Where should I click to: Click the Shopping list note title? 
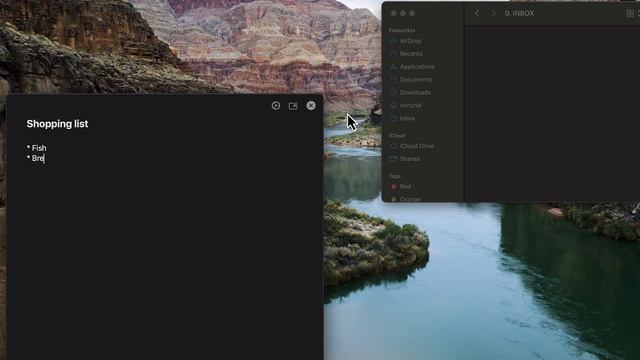click(x=57, y=124)
